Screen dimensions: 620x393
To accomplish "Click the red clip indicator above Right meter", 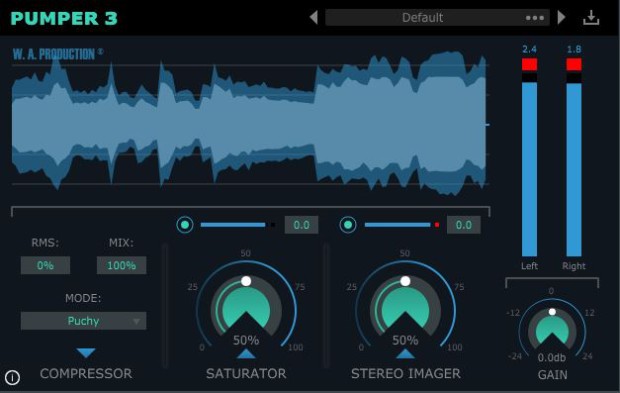I will pyautogui.click(x=574, y=64).
